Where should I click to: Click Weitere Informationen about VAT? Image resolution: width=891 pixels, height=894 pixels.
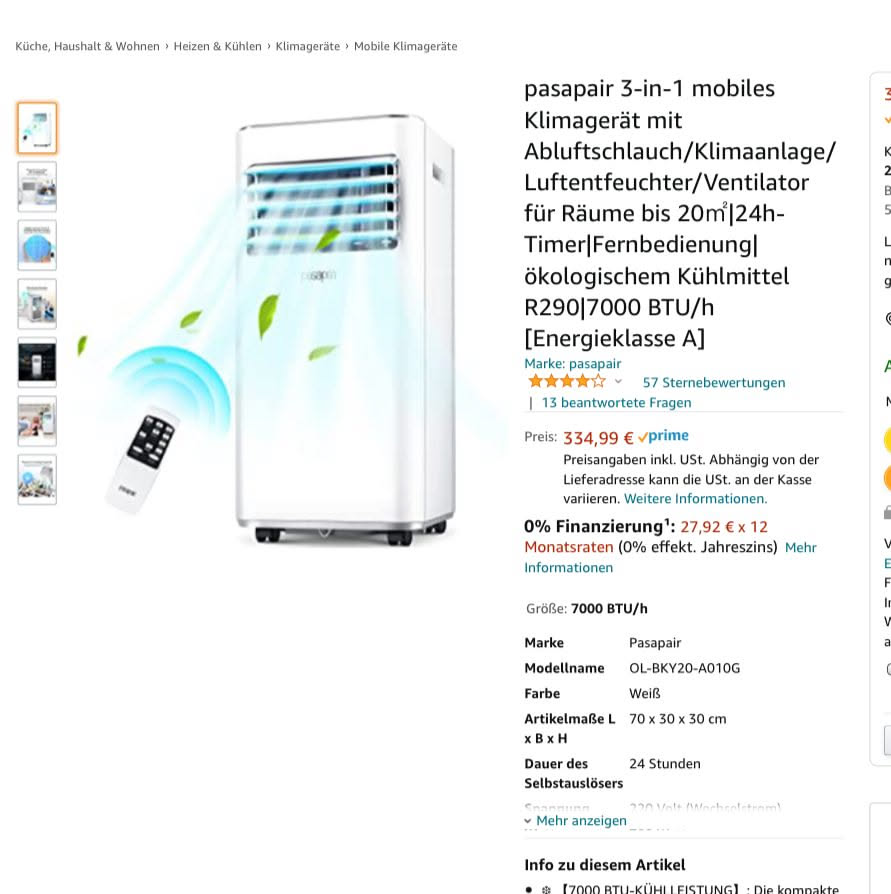(x=695, y=499)
